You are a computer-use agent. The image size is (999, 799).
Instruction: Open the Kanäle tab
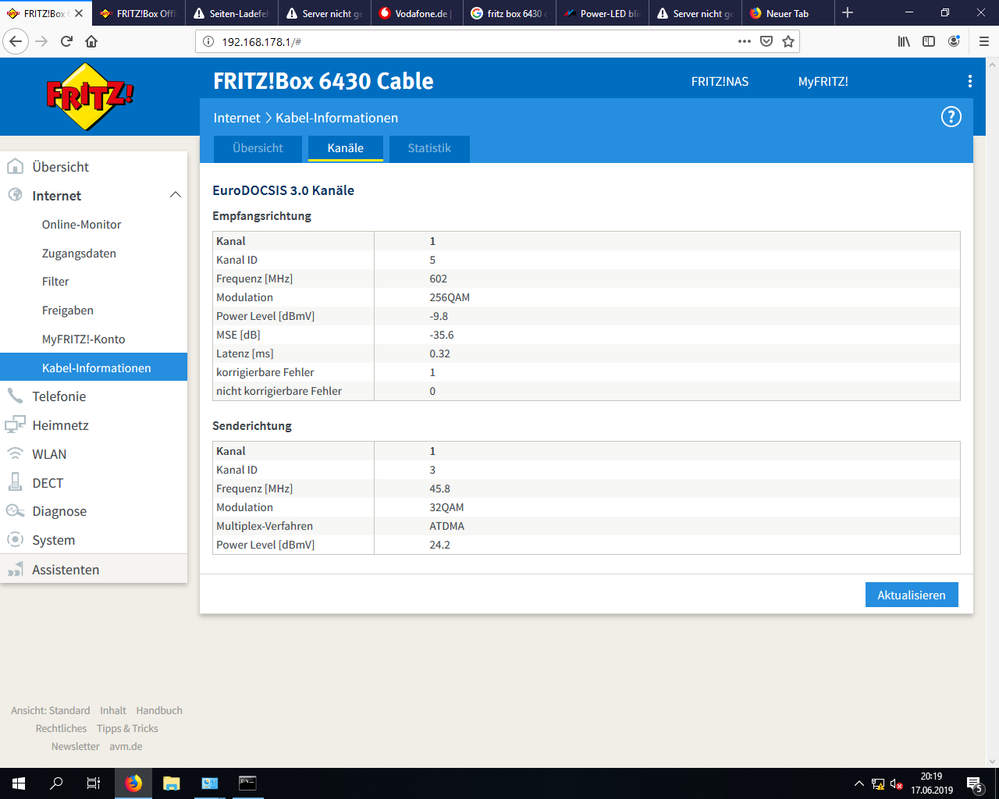(x=345, y=148)
